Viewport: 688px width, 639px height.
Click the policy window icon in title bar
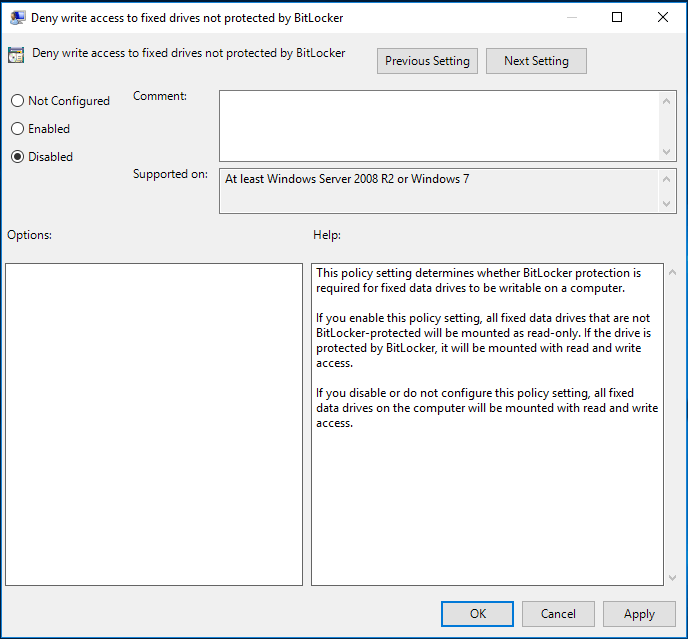(18, 18)
